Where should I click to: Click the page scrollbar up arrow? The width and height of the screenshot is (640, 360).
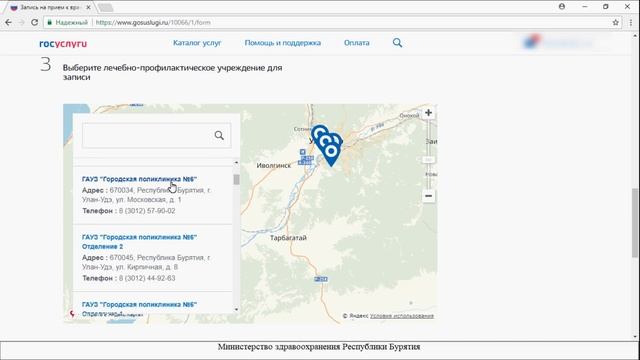[635, 36]
